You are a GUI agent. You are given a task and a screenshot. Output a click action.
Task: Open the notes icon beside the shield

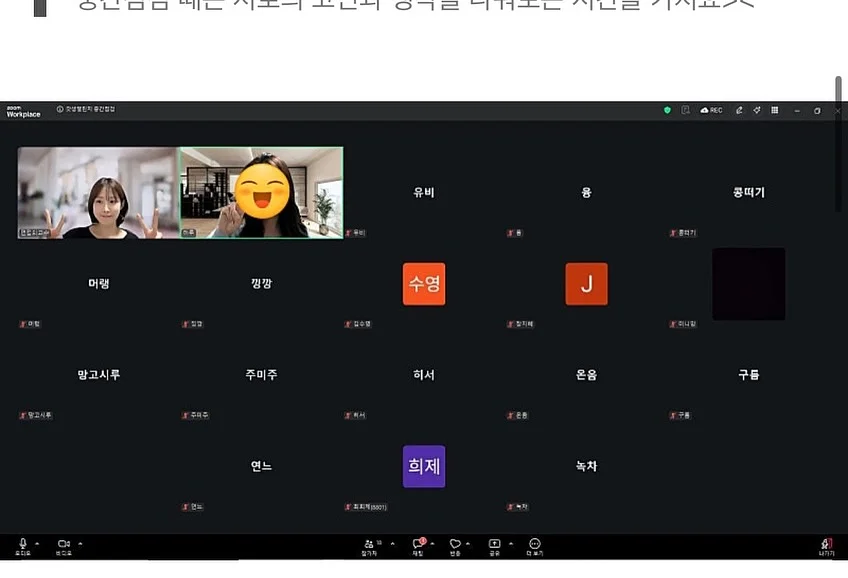pos(685,110)
